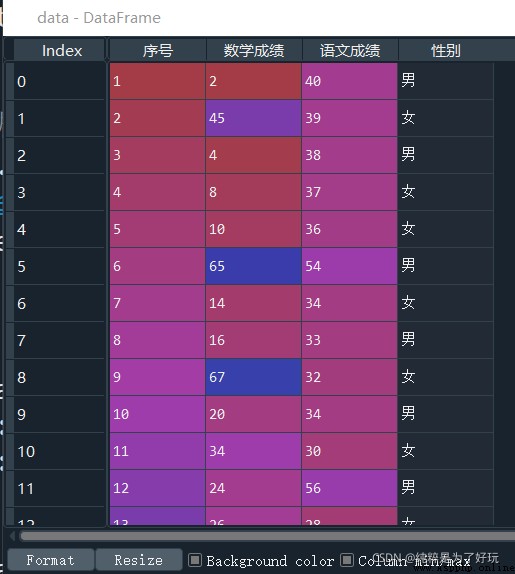This screenshot has width=515, height=574.
Task: Click math score cell 24
Action: coord(253,488)
